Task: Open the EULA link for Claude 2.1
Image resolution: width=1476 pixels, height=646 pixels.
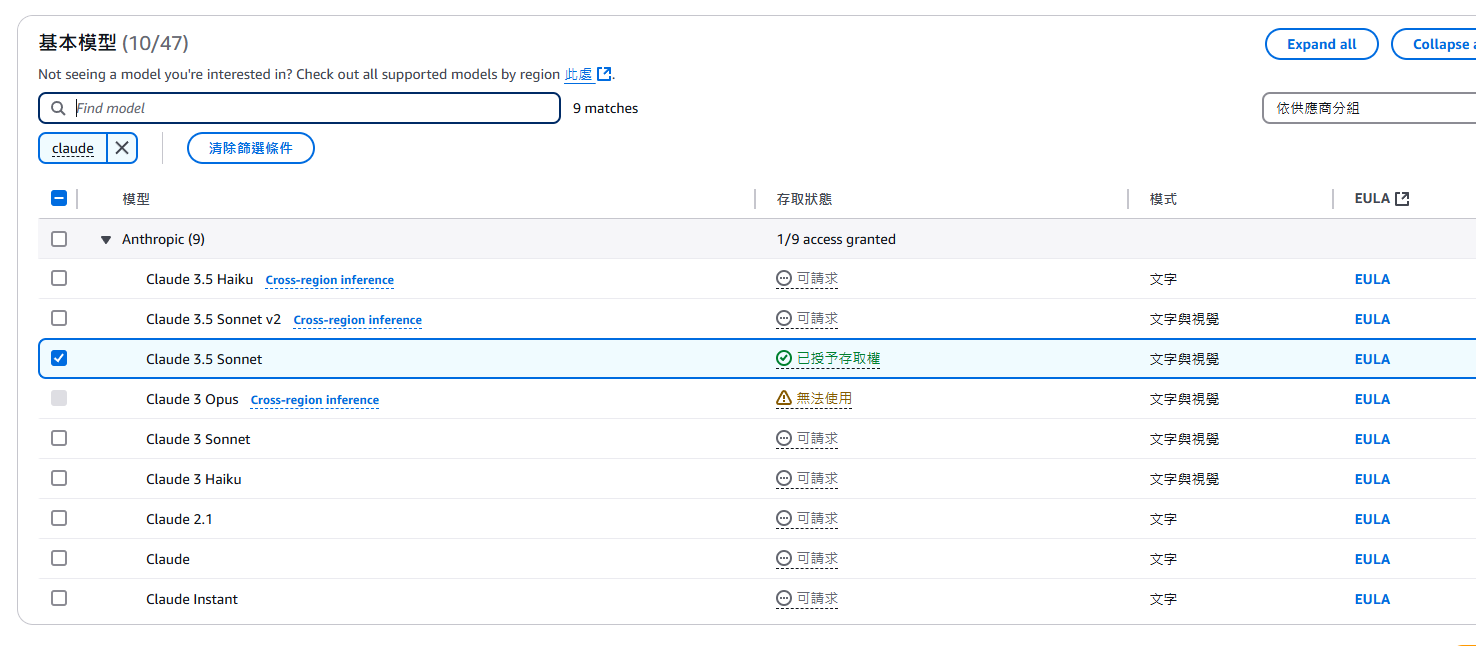Action: (1372, 519)
